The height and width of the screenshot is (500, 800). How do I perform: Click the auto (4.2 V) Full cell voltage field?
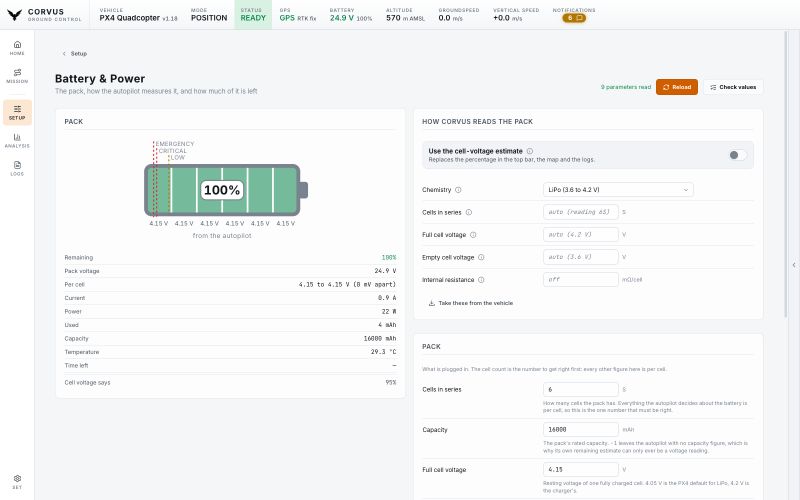(581, 235)
